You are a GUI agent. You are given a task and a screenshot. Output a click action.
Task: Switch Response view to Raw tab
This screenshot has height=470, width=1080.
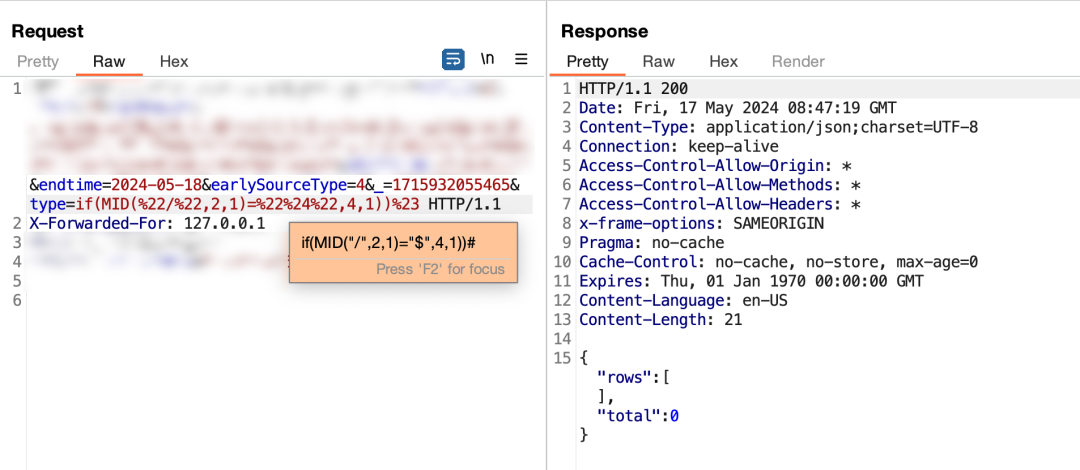[658, 61]
